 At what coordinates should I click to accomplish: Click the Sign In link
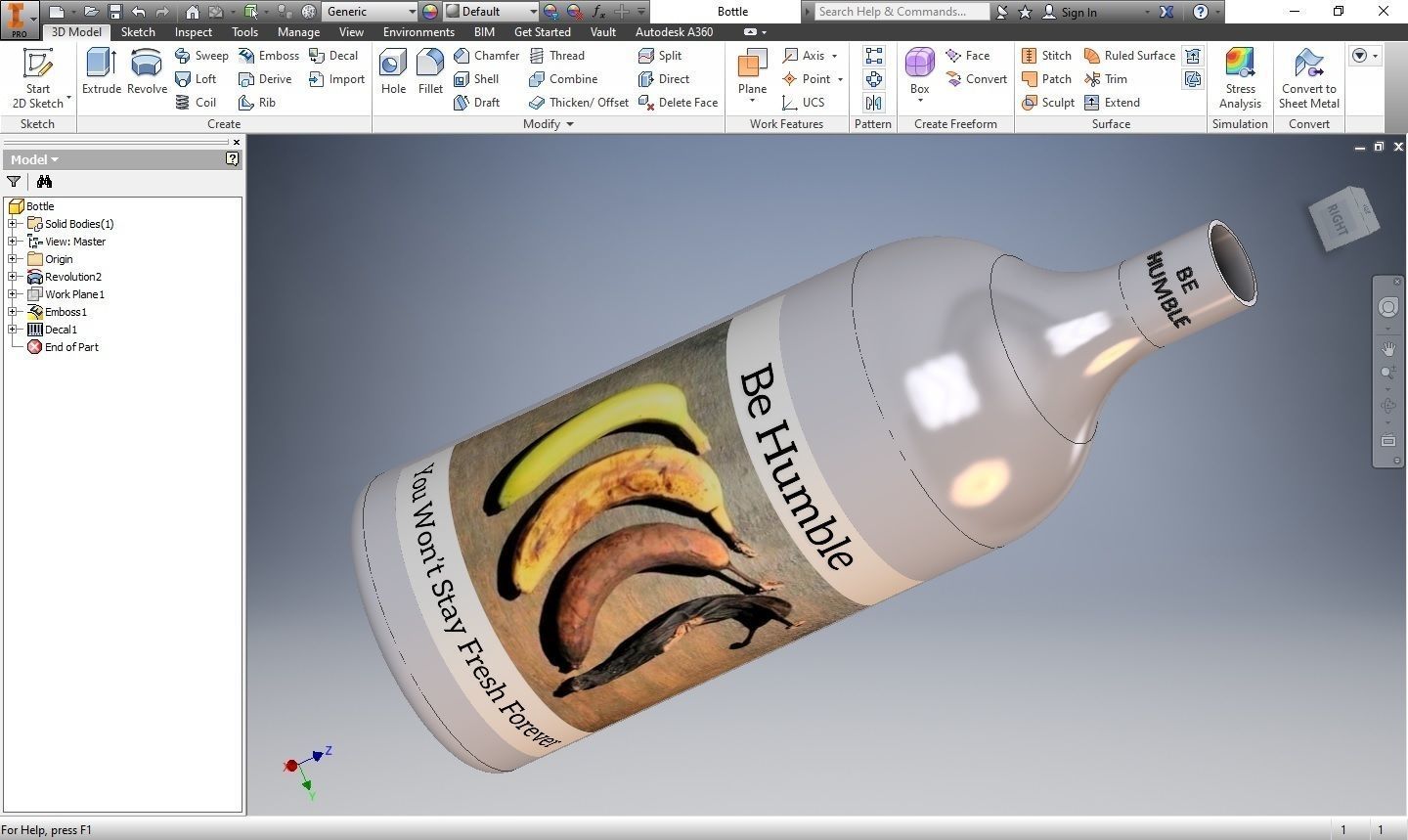click(x=1078, y=12)
